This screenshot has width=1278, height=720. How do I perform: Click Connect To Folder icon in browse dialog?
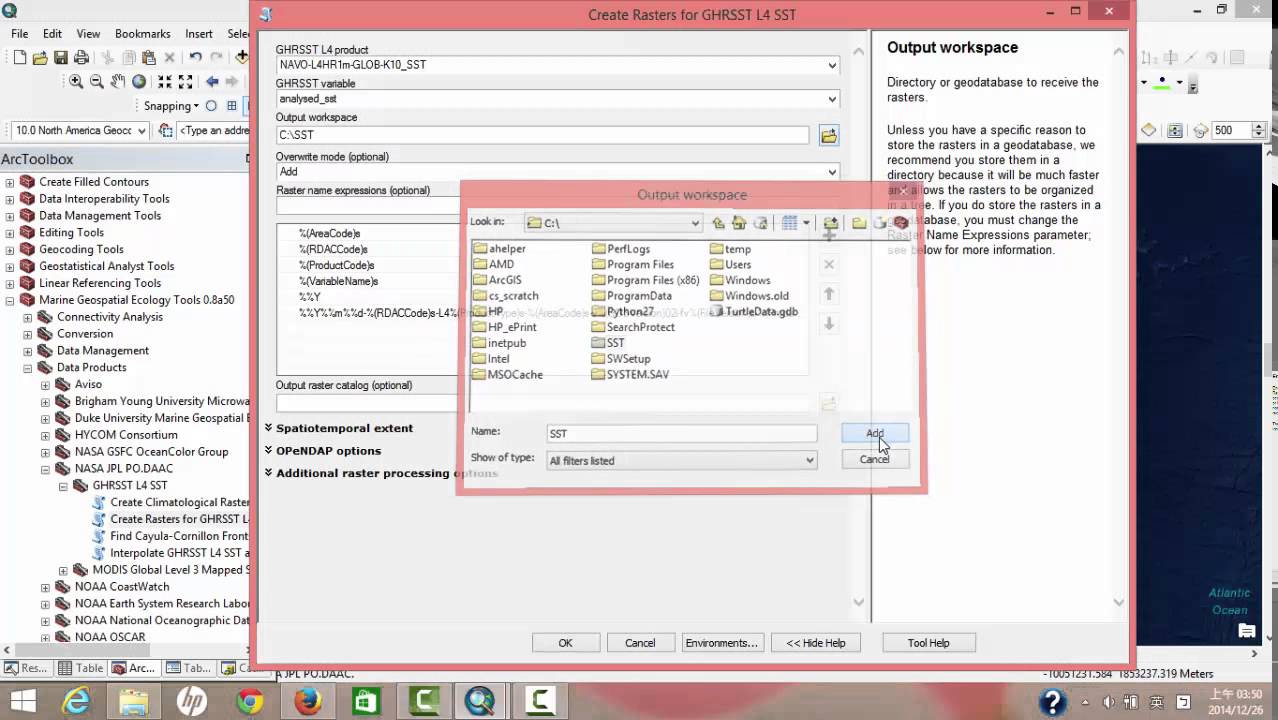point(831,223)
